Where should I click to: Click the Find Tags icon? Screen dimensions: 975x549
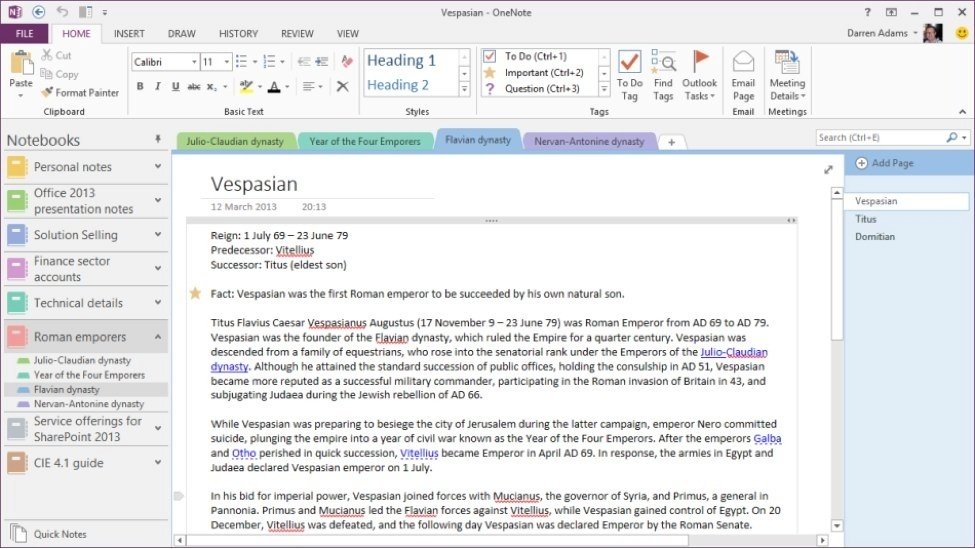pos(663,75)
